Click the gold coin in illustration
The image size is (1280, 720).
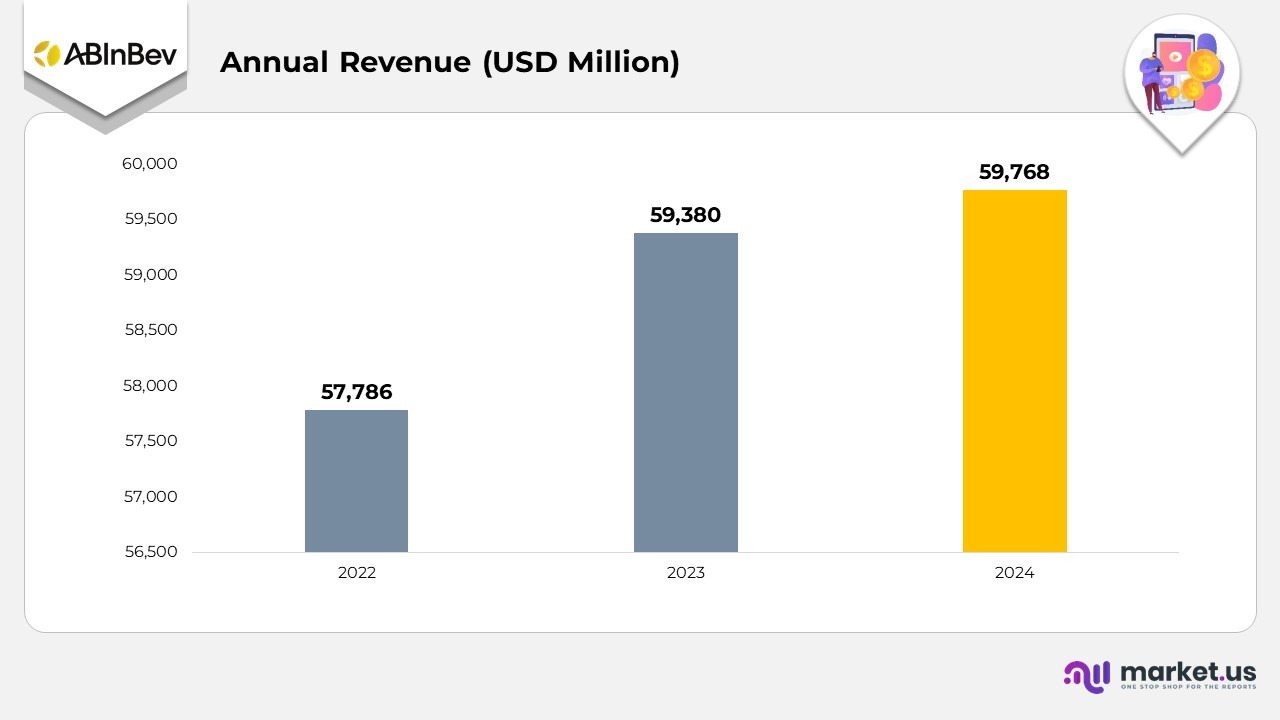click(x=1204, y=66)
